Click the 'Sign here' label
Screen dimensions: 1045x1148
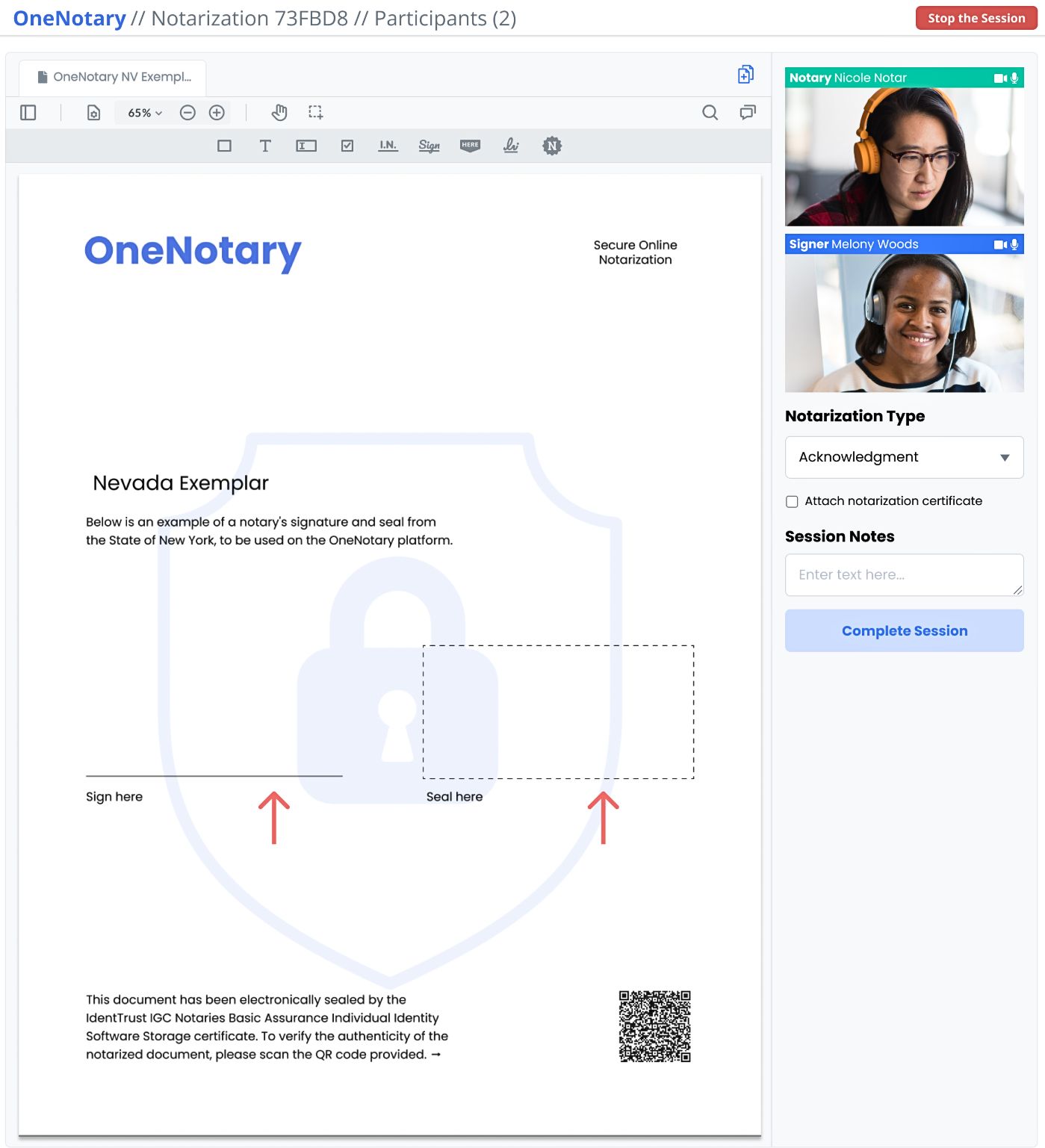pyautogui.click(x=114, y=797)
